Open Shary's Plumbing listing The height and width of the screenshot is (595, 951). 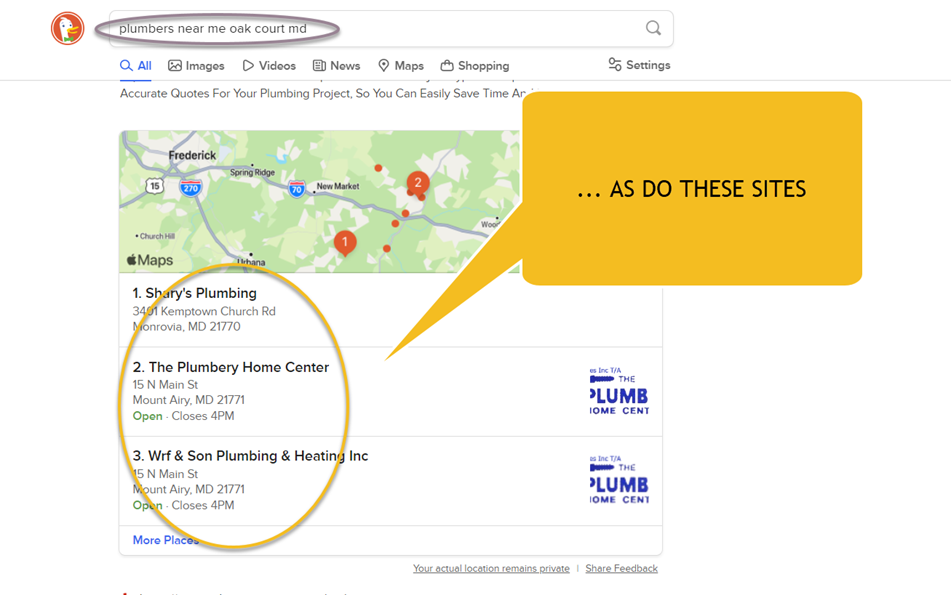coord(195,293)
